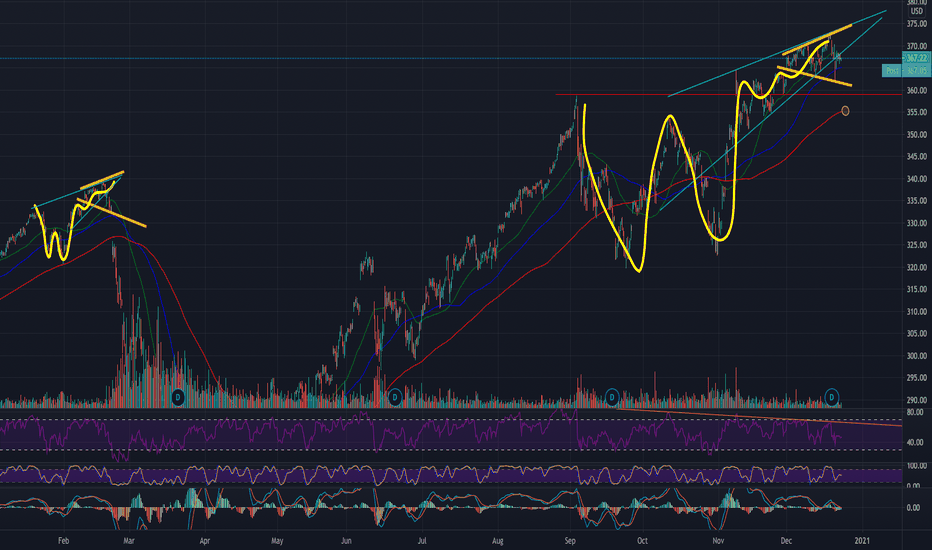
Task: Click the USD currency label on price axis
Action: (917, 11)
